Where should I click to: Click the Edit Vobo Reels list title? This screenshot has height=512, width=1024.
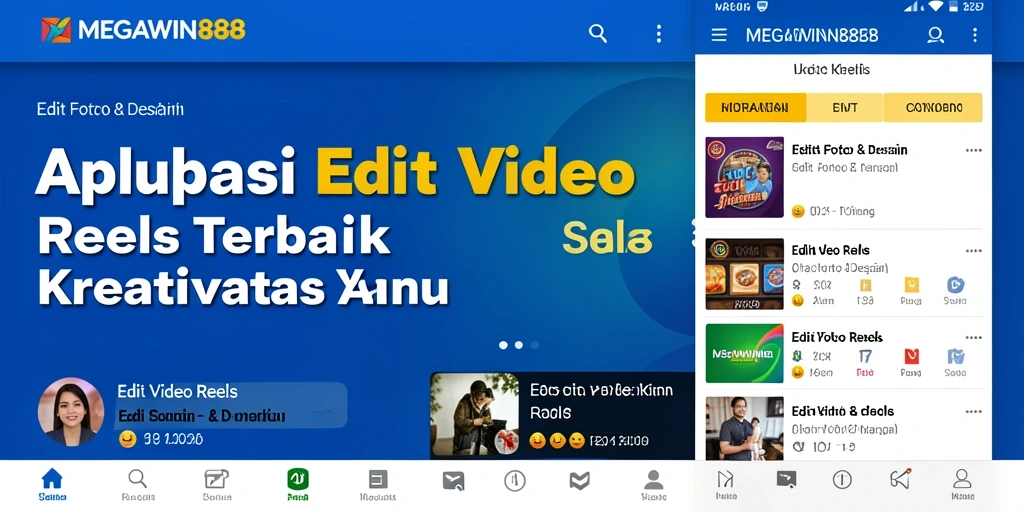click(837, 338)
